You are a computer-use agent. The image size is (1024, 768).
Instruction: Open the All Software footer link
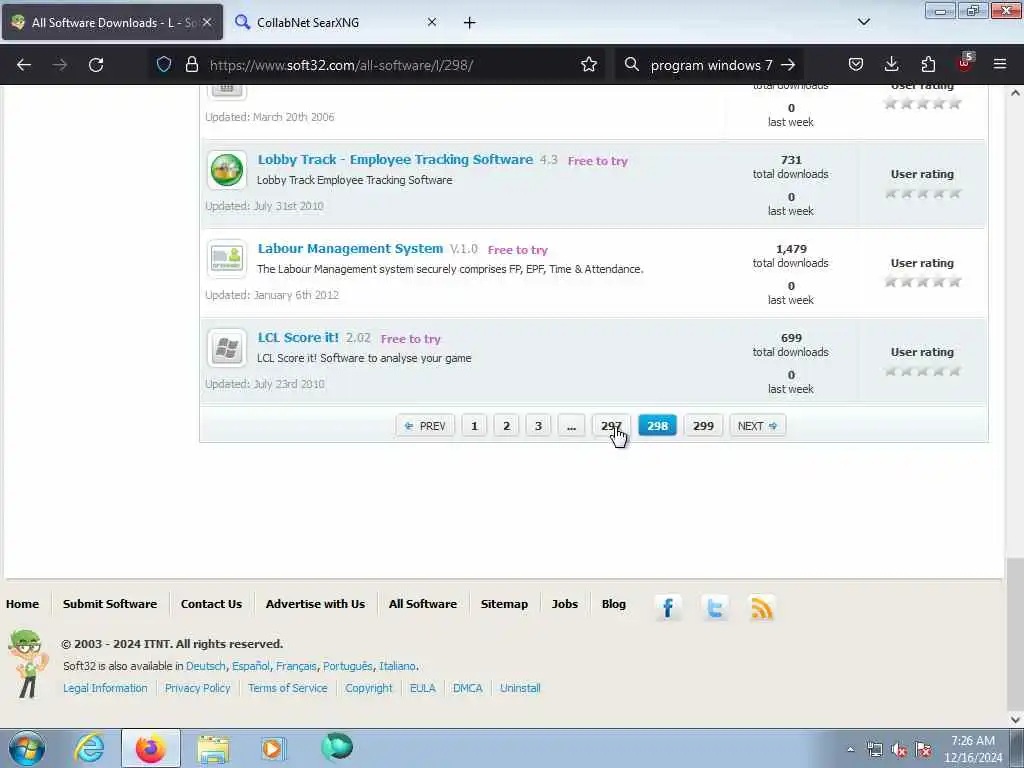(423, 604)
